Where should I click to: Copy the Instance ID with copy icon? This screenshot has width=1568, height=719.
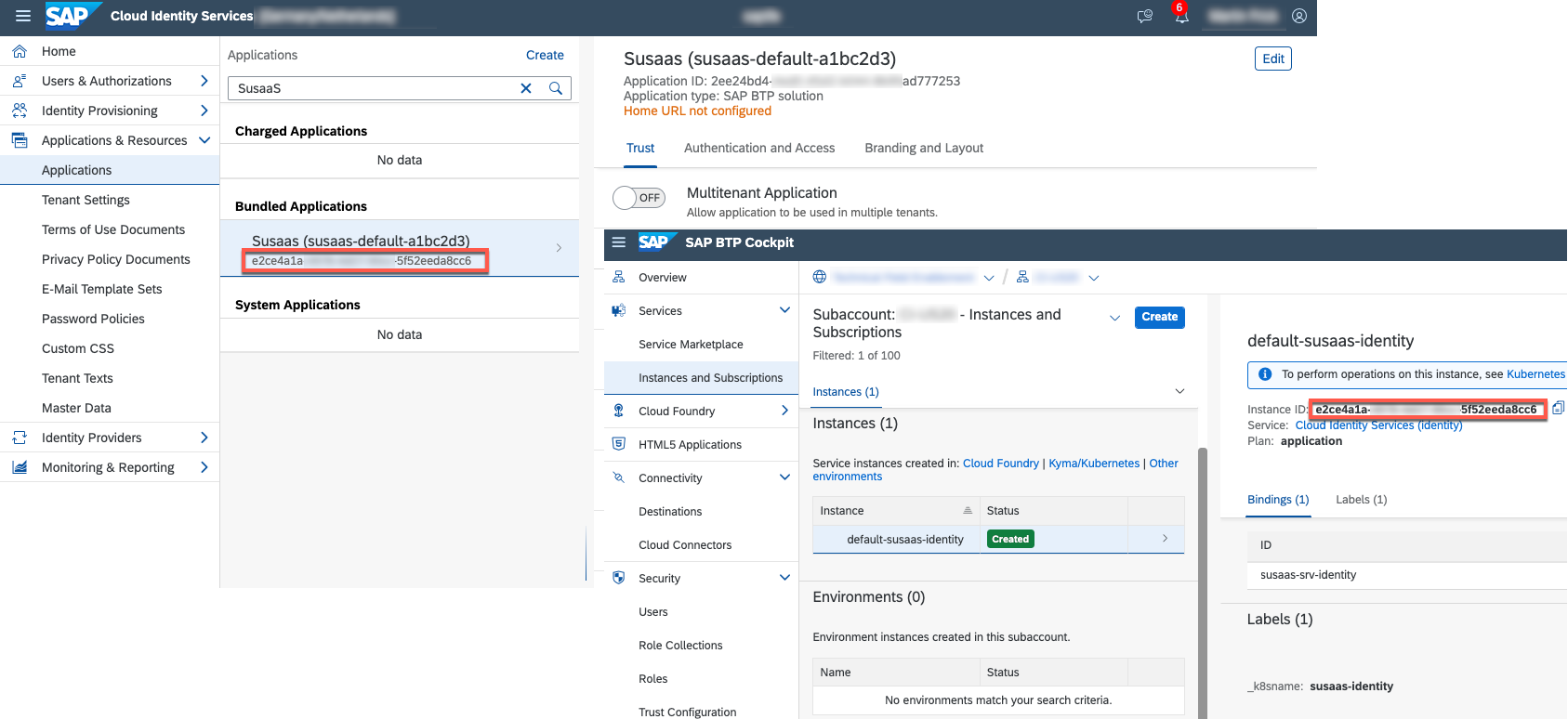[1559, 408]
